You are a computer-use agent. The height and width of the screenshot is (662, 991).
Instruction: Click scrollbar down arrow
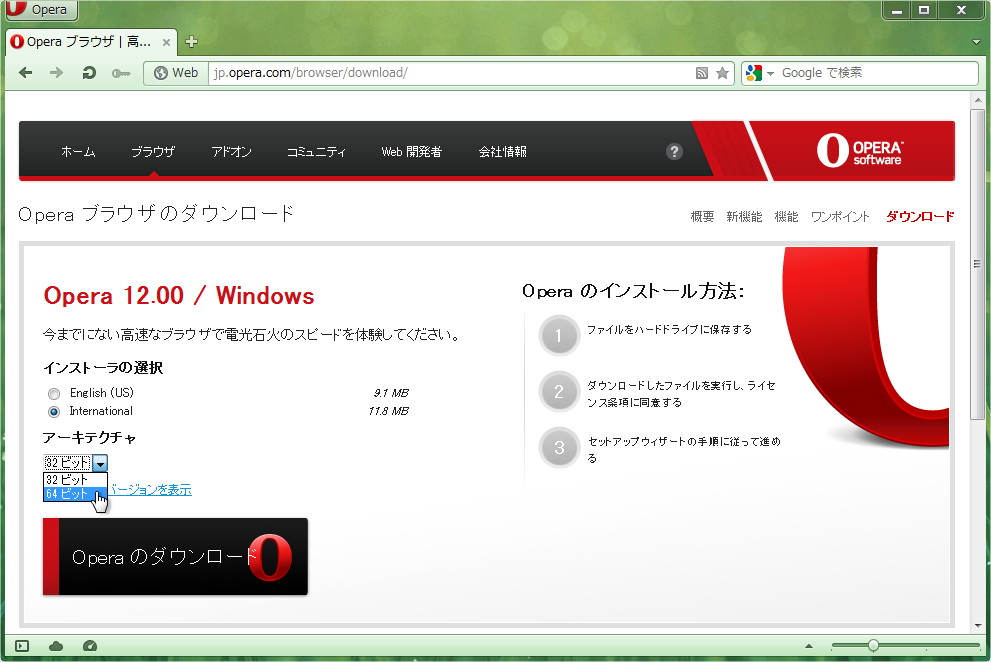tap(978, 625)
